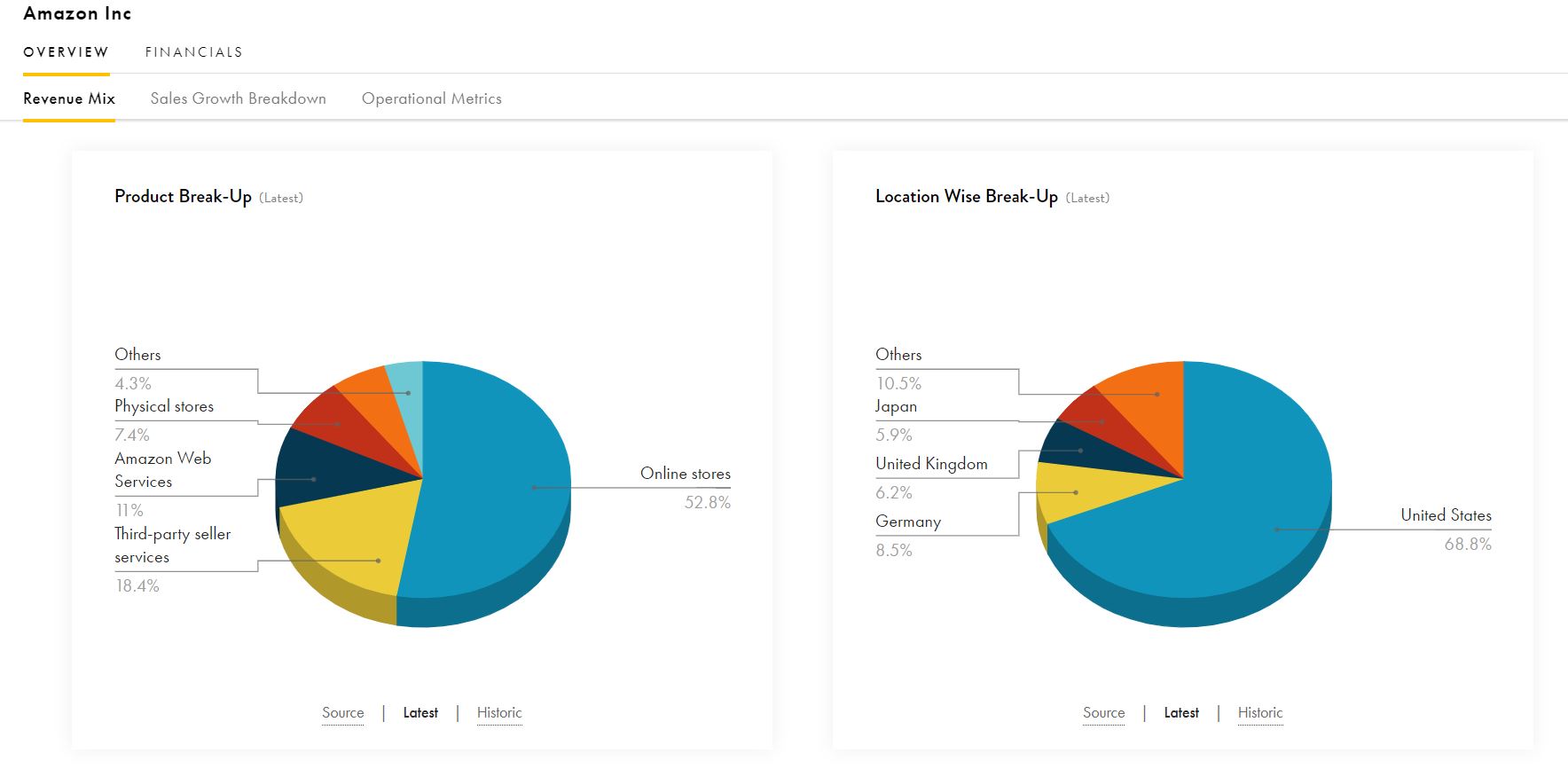
Task: Select Latest under Product Break-Up chart
Action: (x=420, y=712)
